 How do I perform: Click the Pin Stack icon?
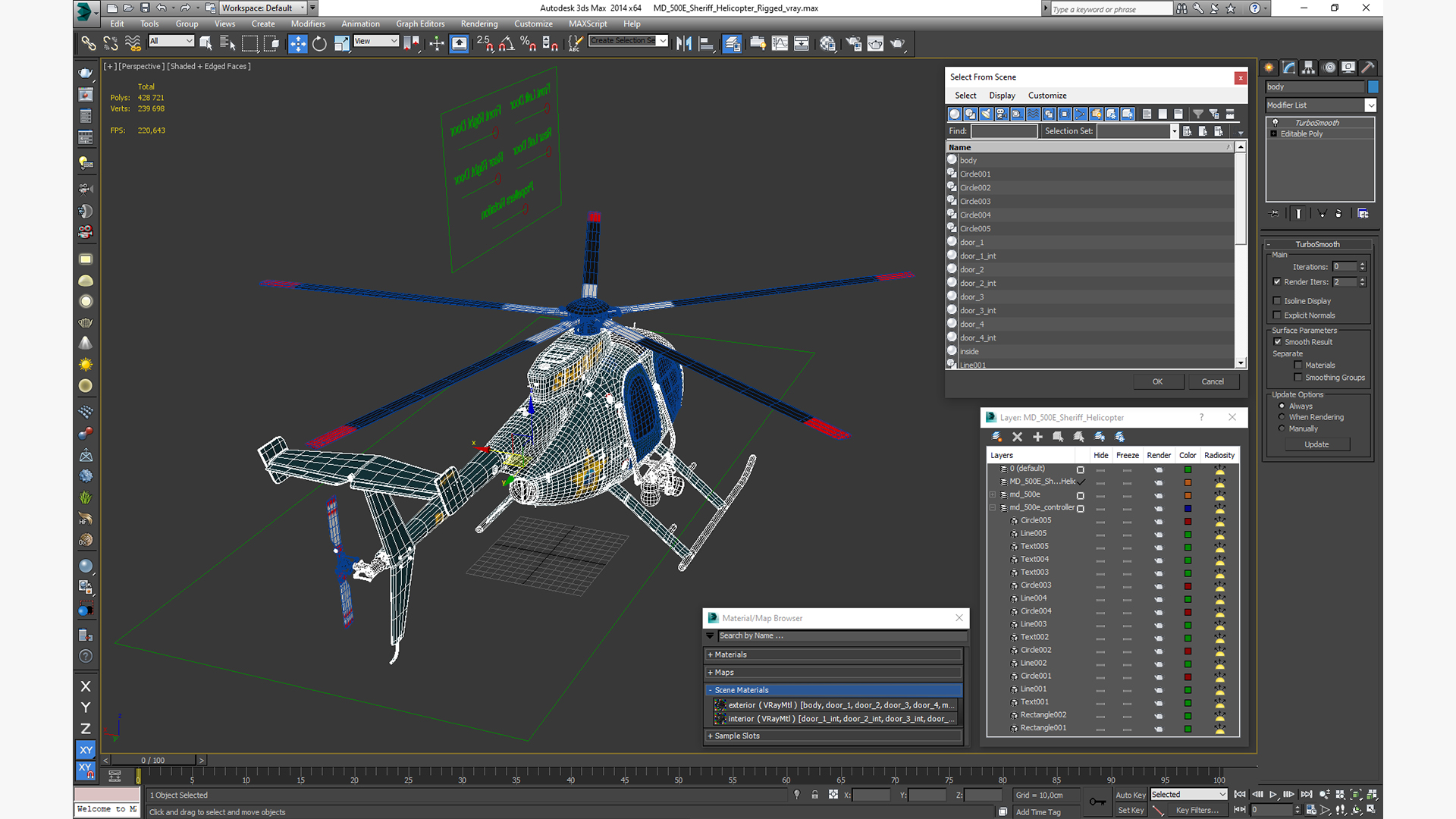(1274, 214)
